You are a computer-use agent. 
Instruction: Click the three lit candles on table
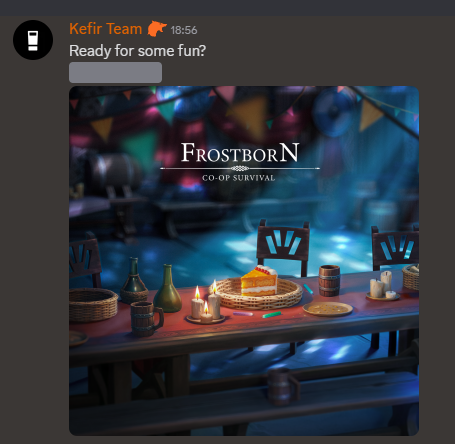pyautogui.click(x=205, y=304)
